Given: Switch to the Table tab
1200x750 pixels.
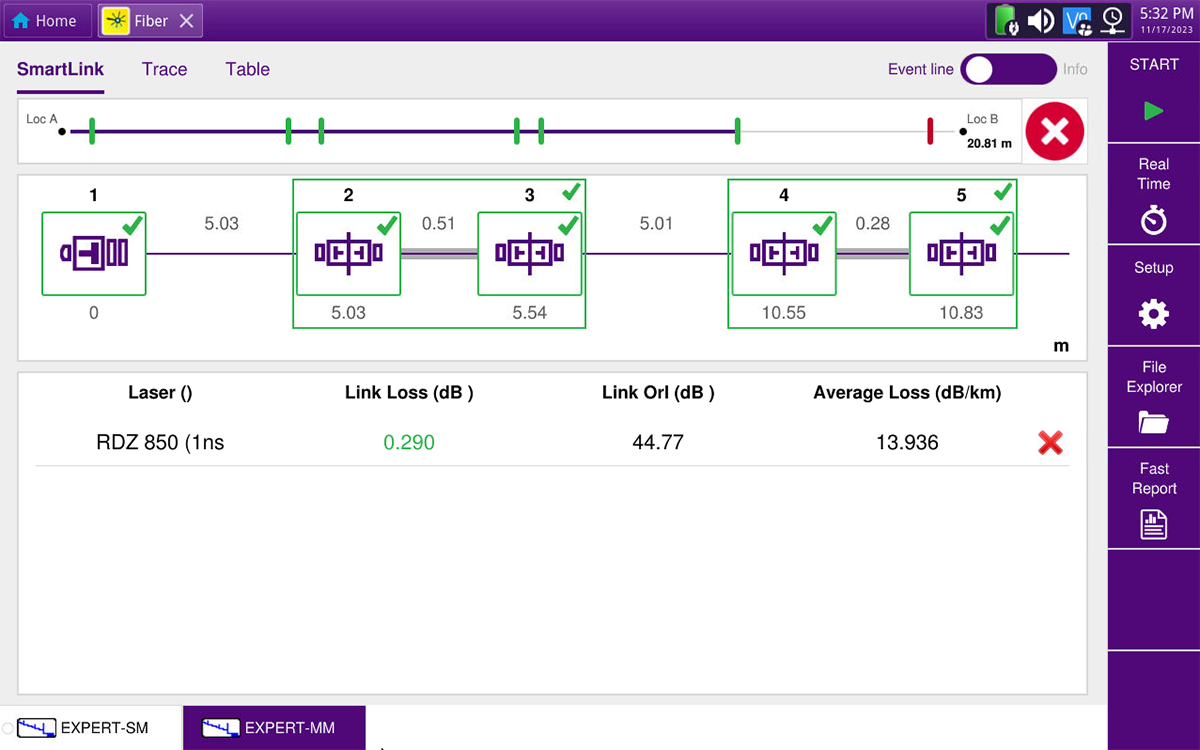Looking at the screenshot, I should pos(247,69).
